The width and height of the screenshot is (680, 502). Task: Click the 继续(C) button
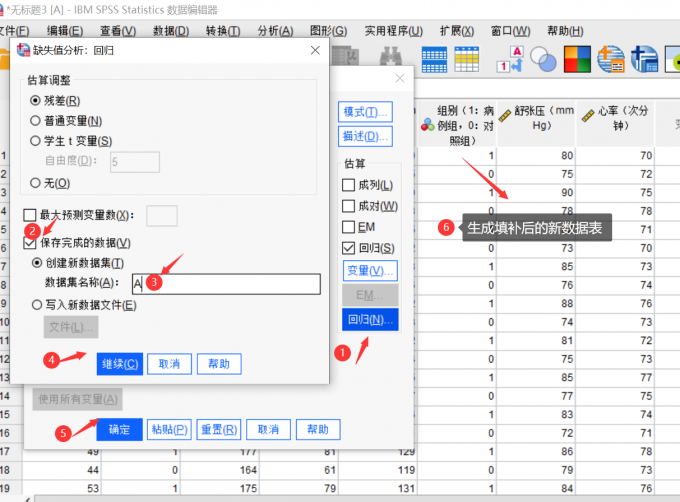click(120, 364)
